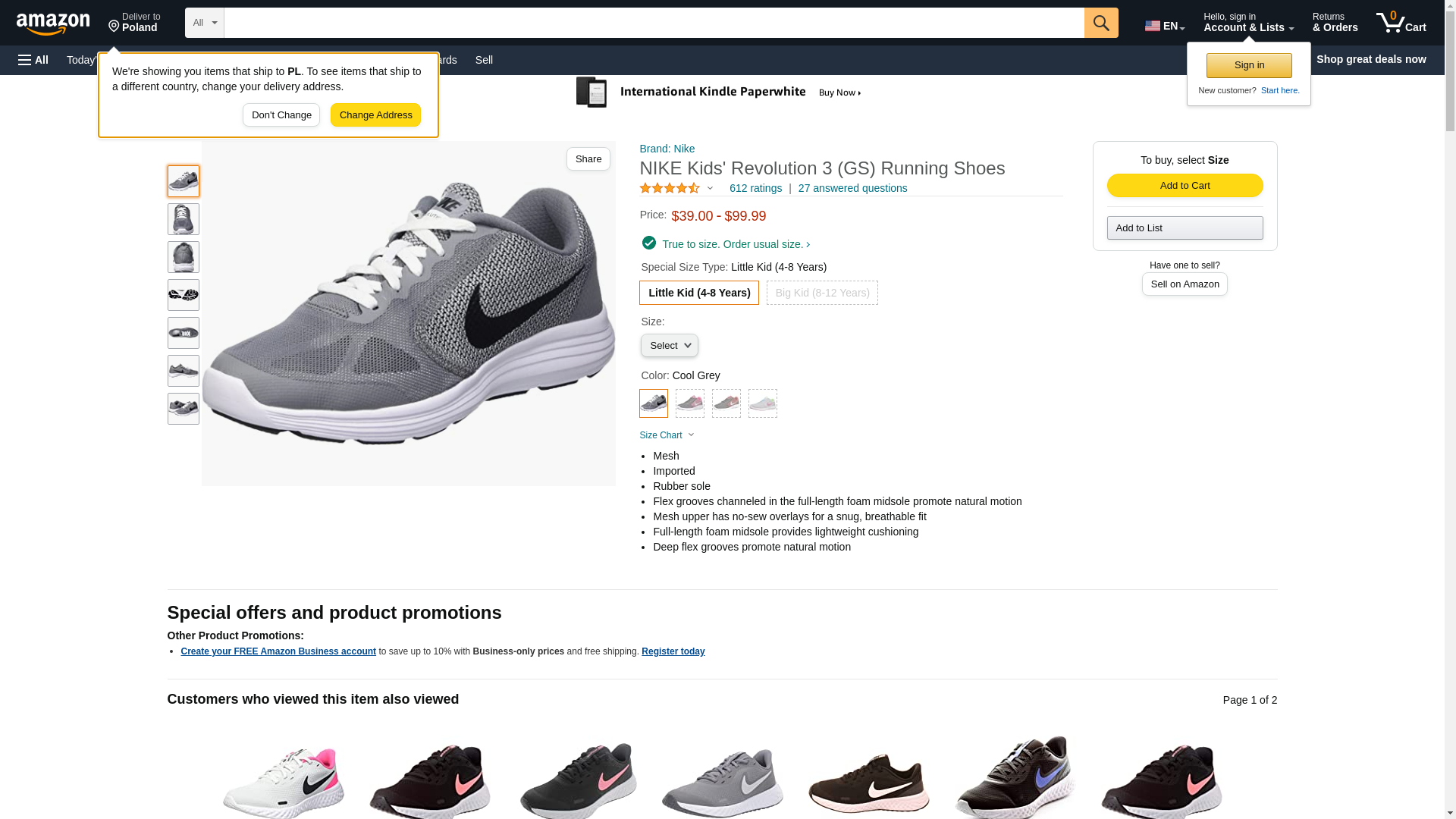Choose the Cool Grey color swatch
1456x819 pixels.
(x=654, y=403)
